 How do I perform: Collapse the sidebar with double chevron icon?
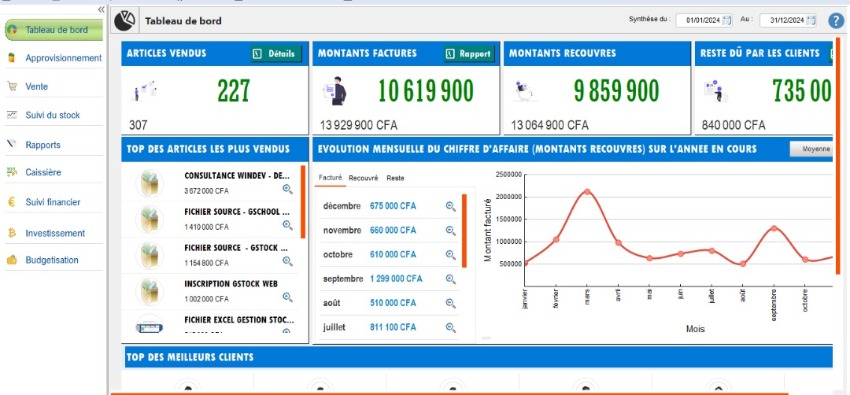point(101,9)
